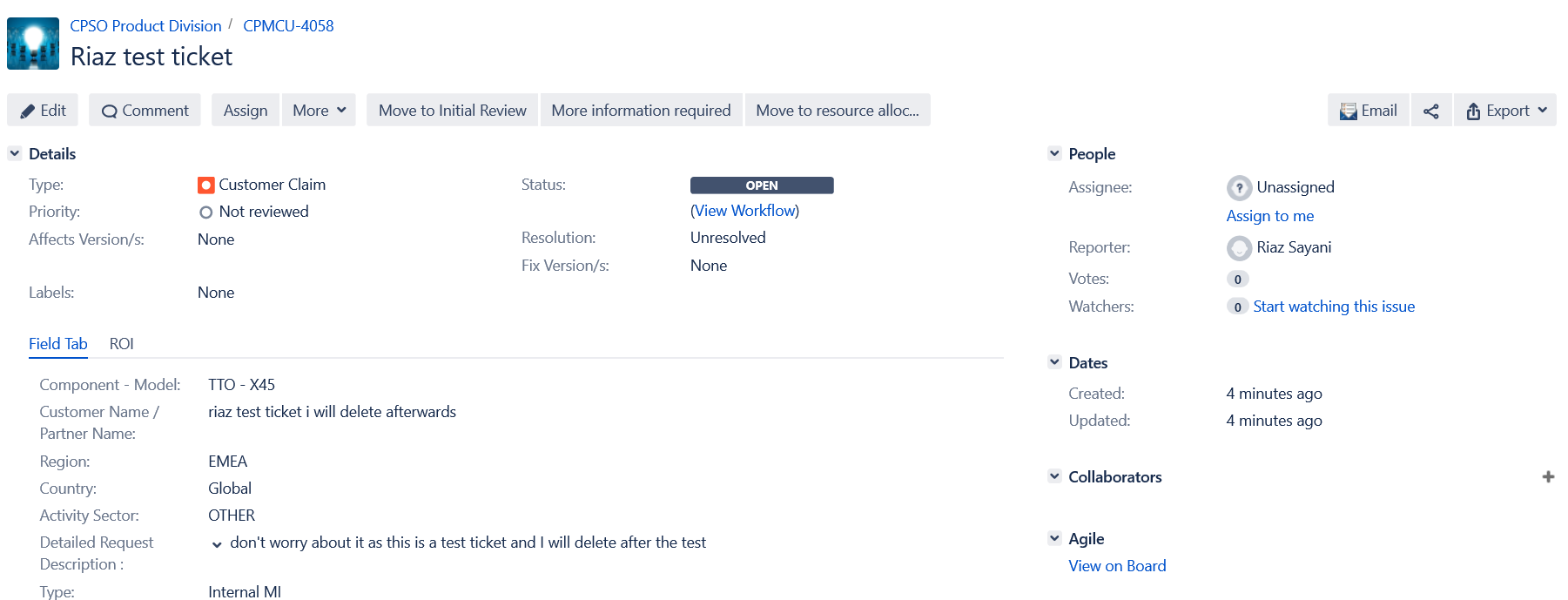Add a collaborator with plus icon
The width and height of the screenshot is (1568, 600).
[1548, 476]
